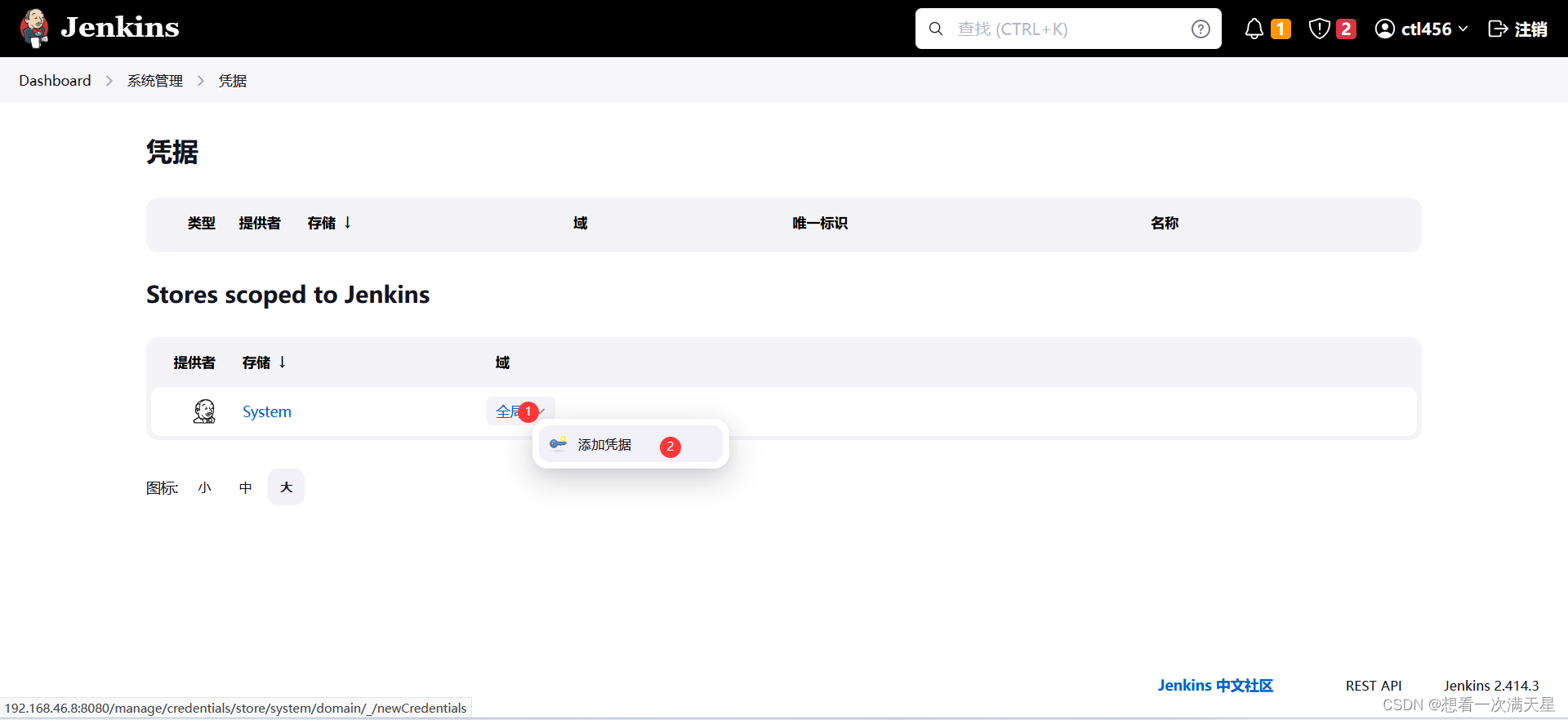Set icon size to 大
The image size is (1568, 720).
pyautogui.click(x=286, y=487)
